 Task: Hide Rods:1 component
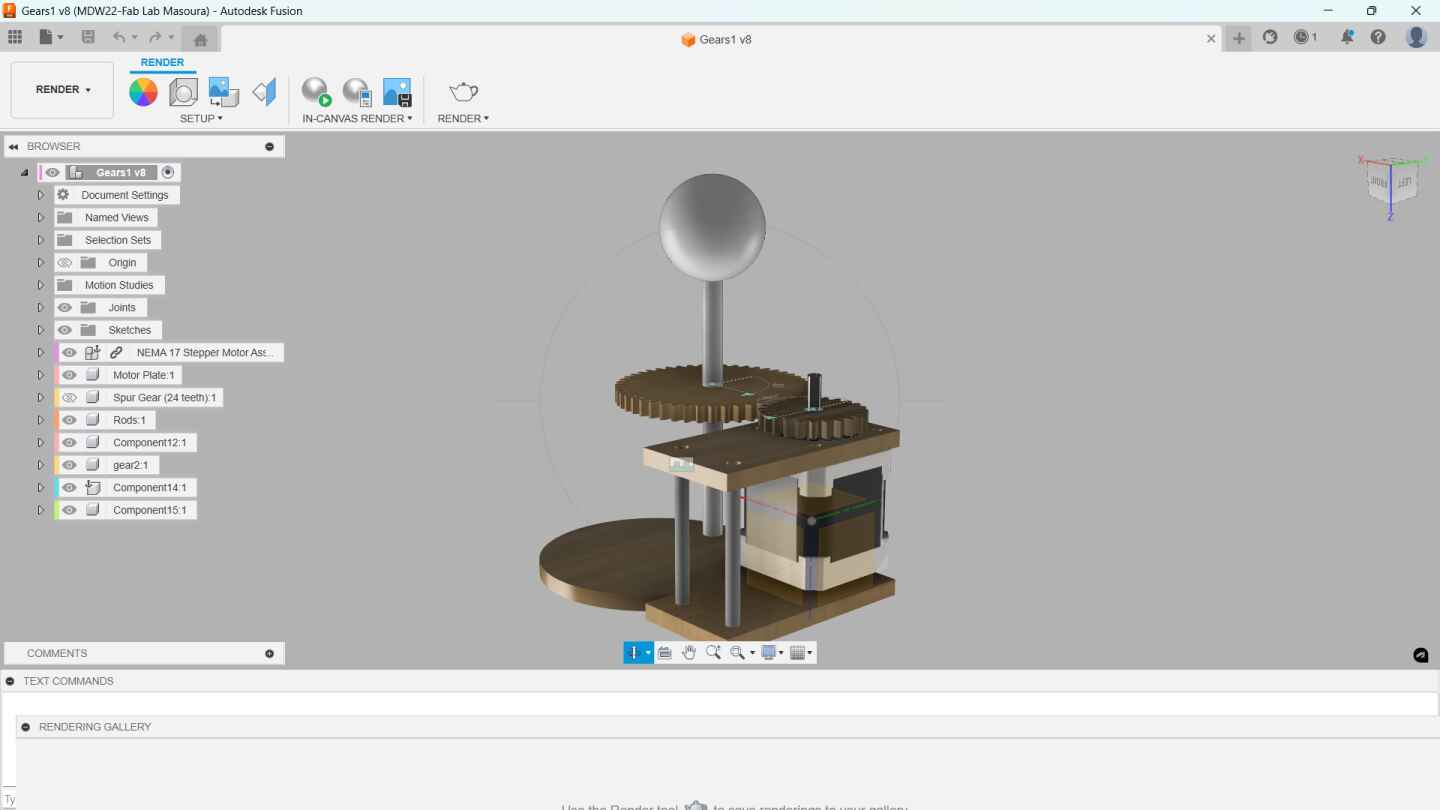[x=69, y=420]
